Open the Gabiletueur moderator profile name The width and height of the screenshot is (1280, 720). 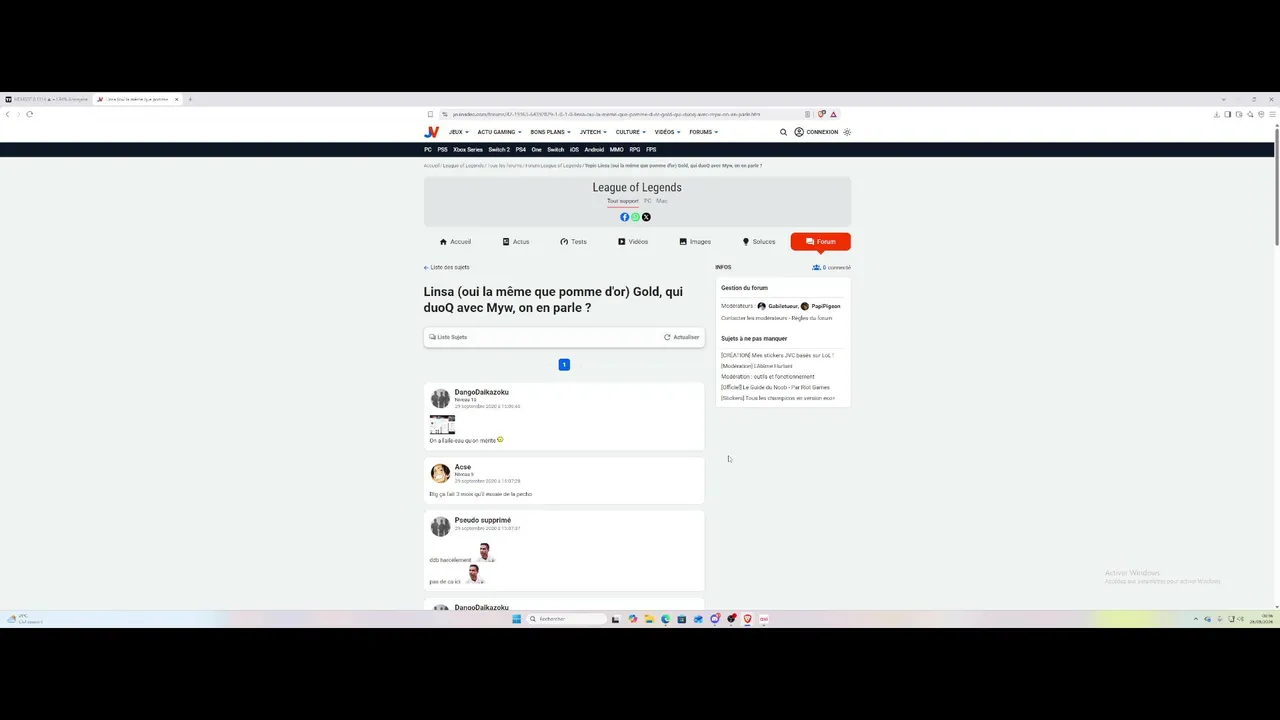point(783,306)
